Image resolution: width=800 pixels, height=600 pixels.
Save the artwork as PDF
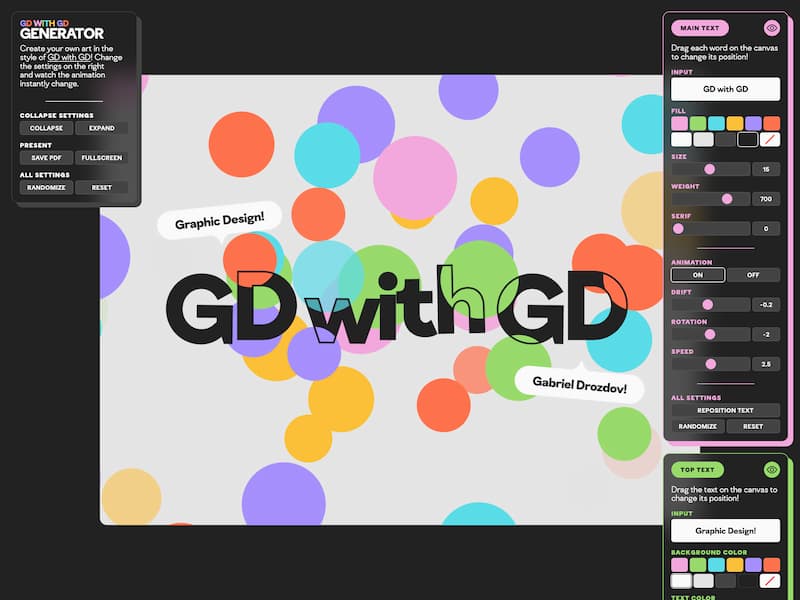click(46, 158)
